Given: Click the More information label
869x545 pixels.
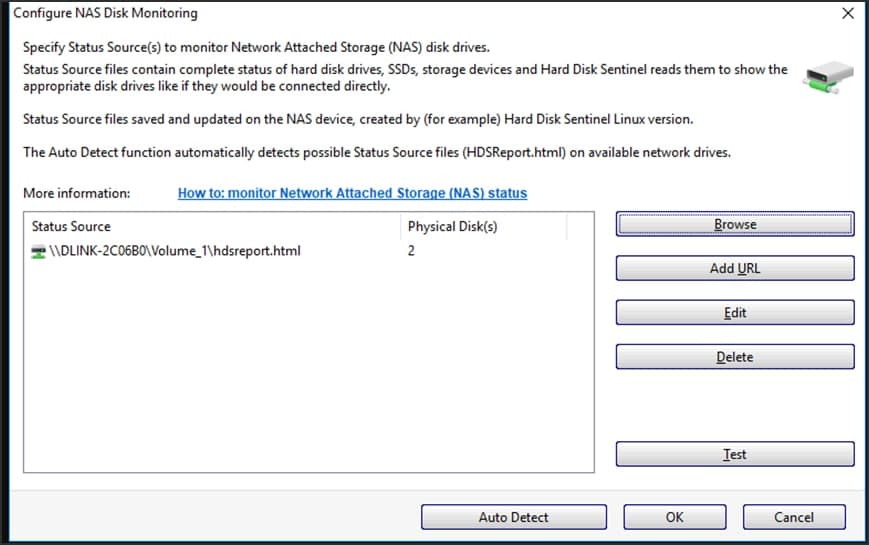Looking at the screenshot, I should [x=77, y=193].
